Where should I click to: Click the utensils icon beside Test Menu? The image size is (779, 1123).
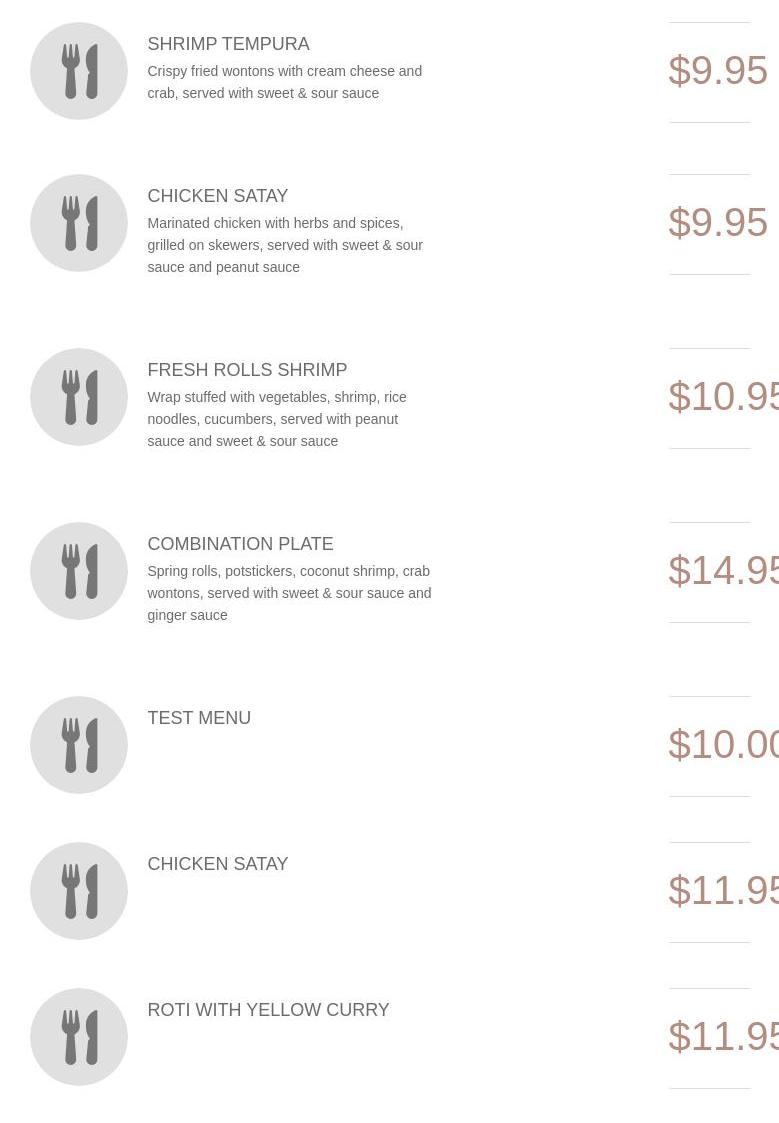click(x=79, y=745)
